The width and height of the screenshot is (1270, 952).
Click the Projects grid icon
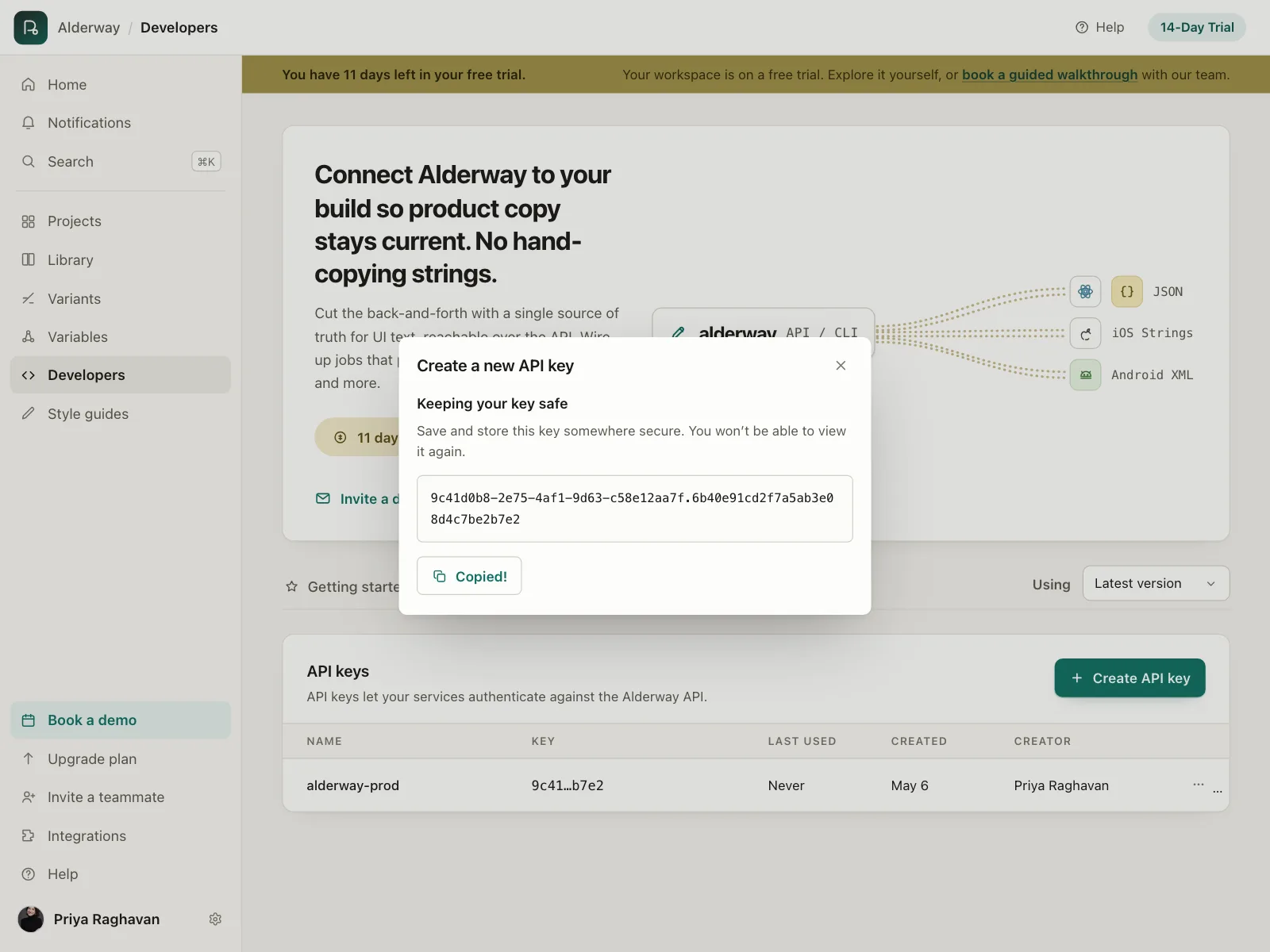tap(29, 221)
